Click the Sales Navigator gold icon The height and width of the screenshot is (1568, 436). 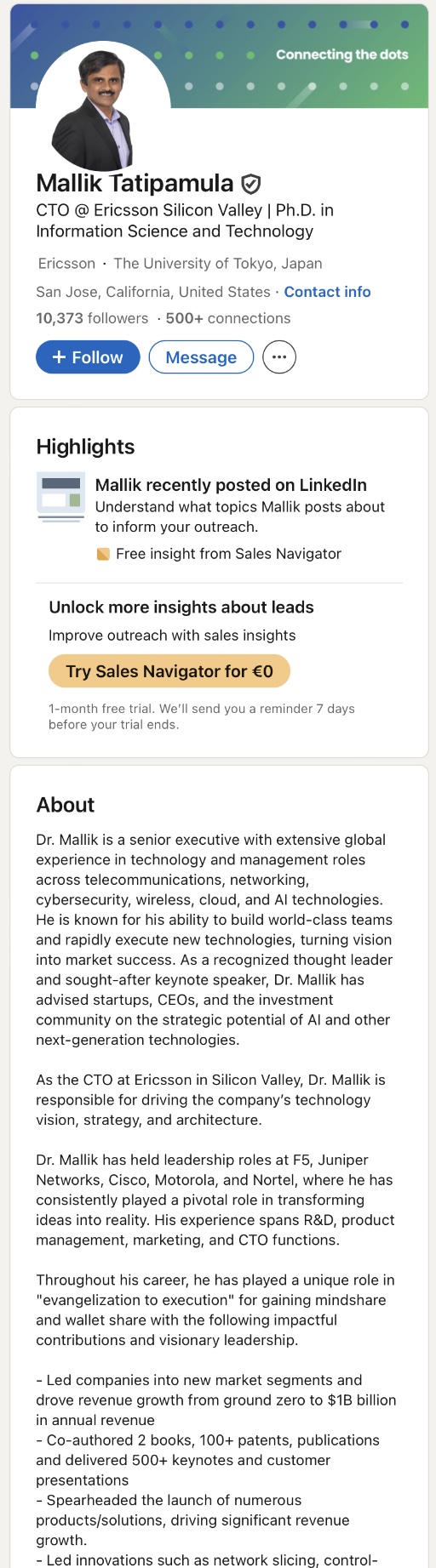click(103, 555)
